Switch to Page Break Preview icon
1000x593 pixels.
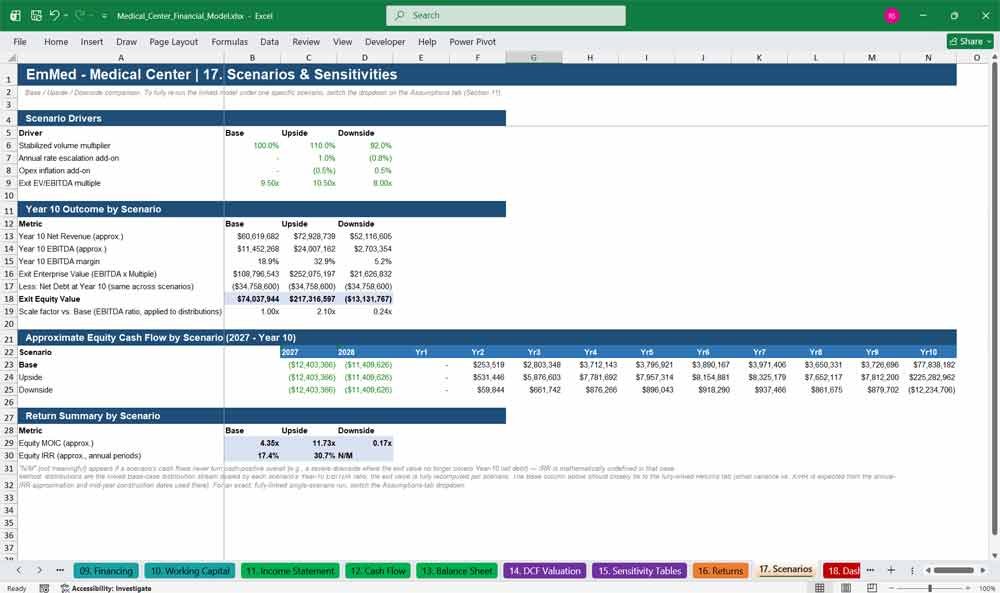(871, 588)
